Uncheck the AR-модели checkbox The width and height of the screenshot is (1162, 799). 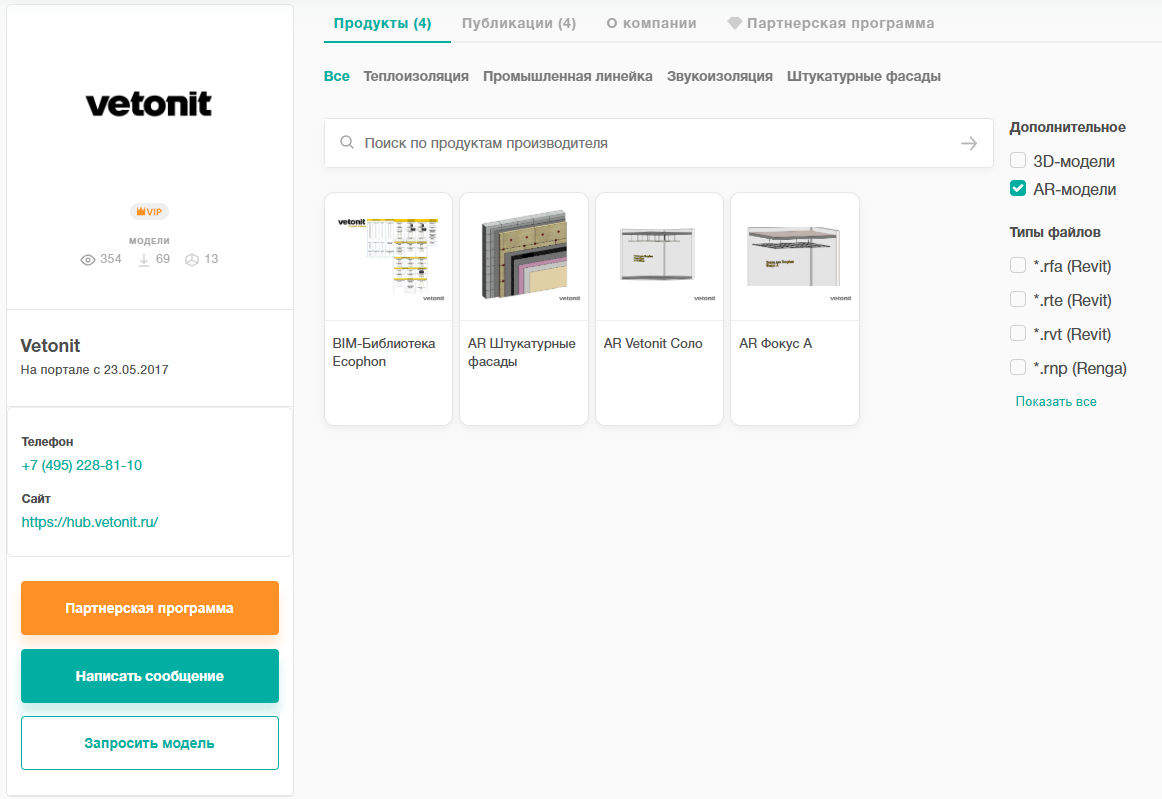point(1017,188)
